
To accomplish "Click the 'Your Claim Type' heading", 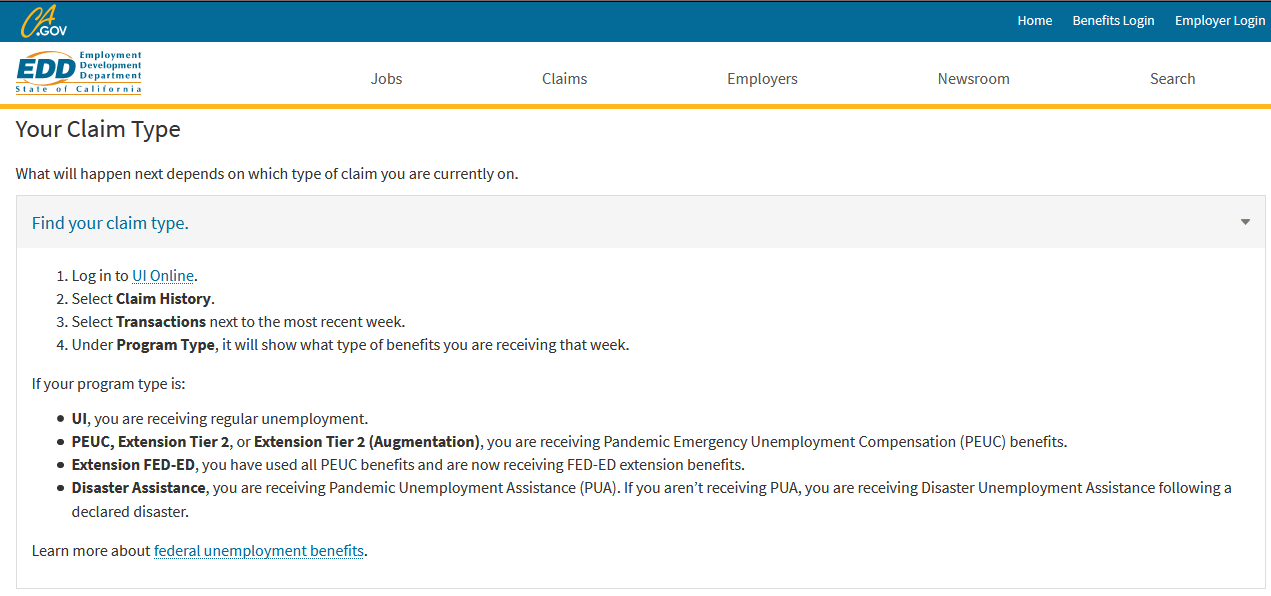I will click(98, 129).
